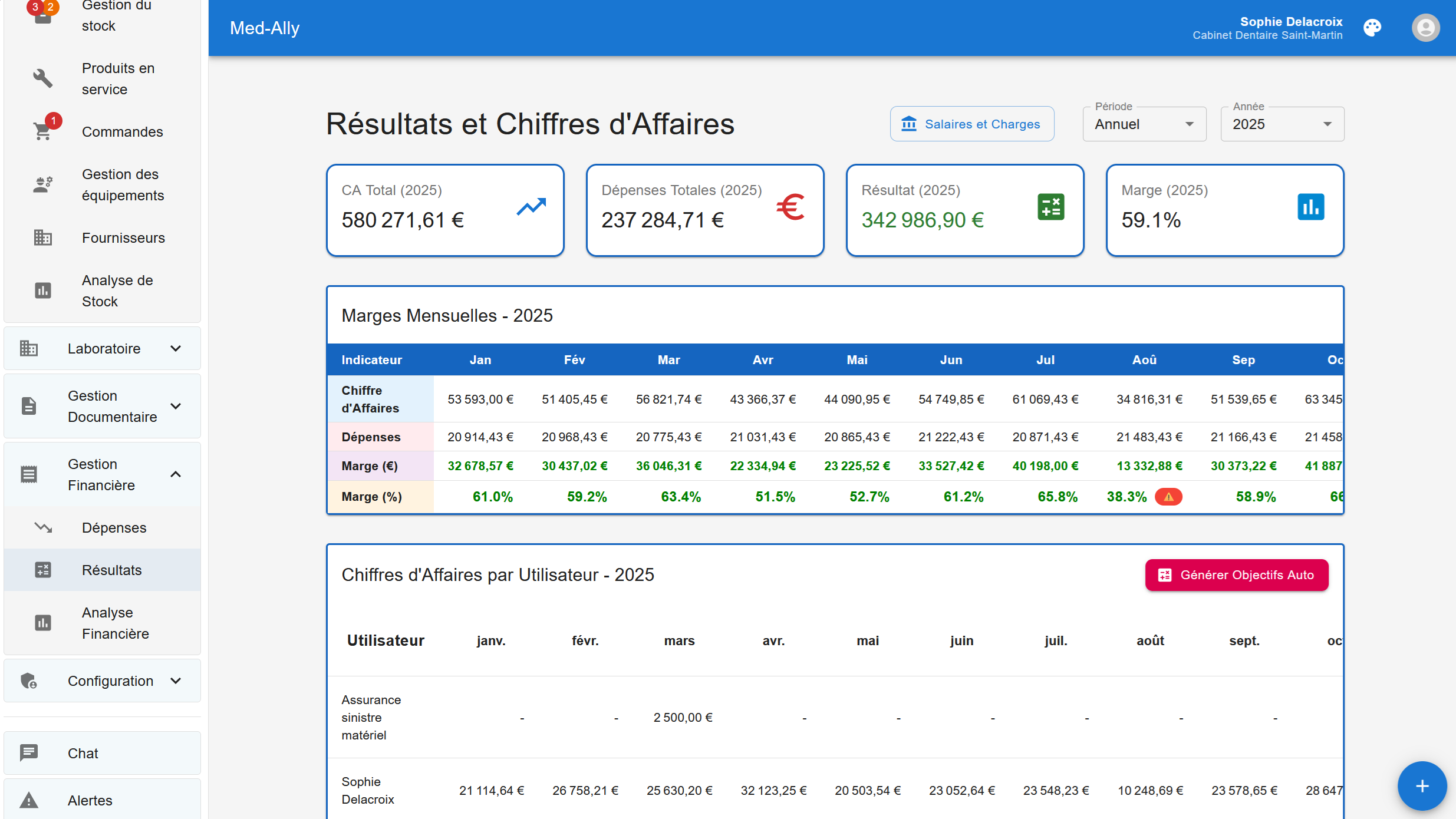Click the August margin warning badge
The width and height of the screenshot is (1456, 819).
(1168, 497)
